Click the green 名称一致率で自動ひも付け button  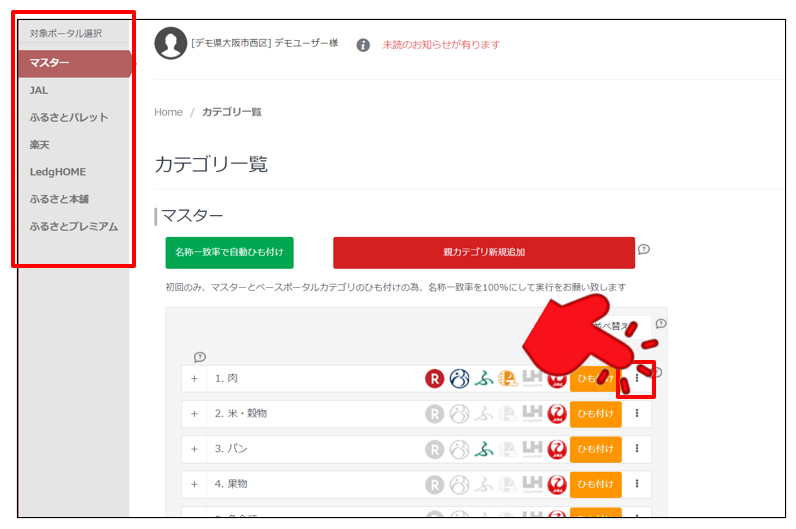point(229,253)
